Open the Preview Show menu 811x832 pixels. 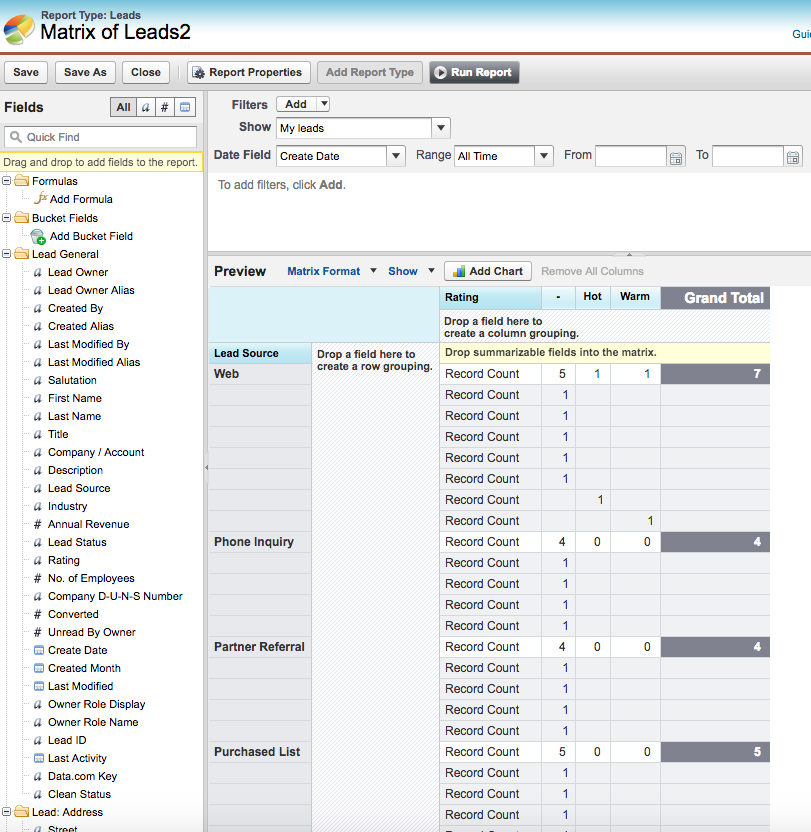(x=411, y=271)
